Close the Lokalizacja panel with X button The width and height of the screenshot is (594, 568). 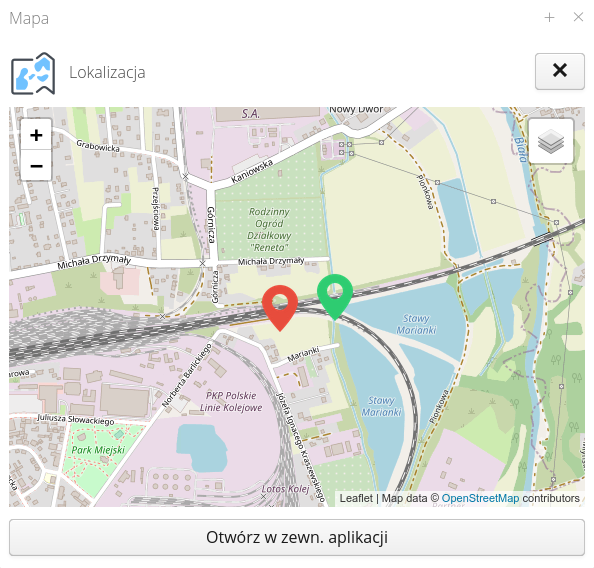[560, 71]
